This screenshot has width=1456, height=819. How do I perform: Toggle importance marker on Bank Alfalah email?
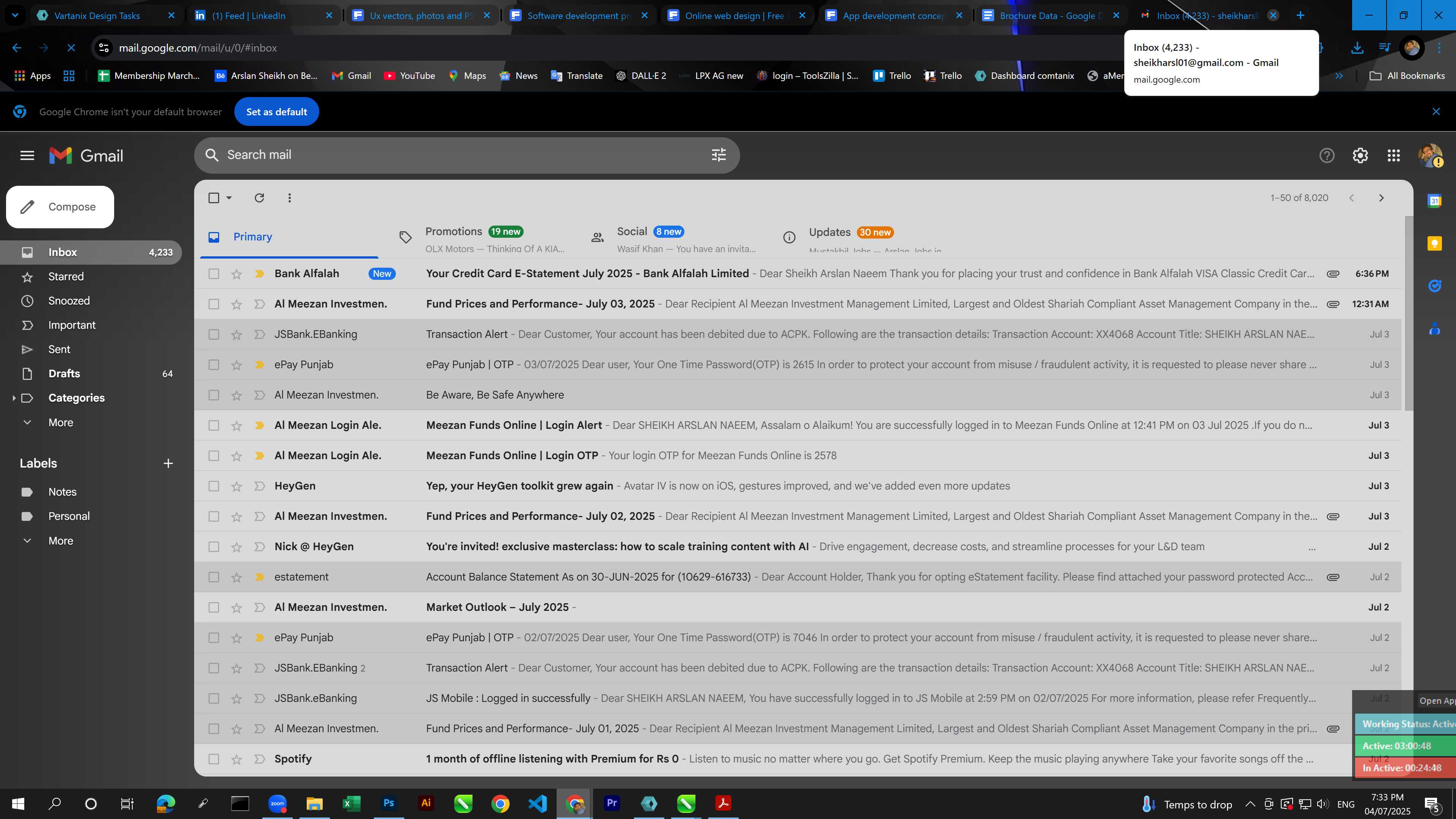[259, 273]
